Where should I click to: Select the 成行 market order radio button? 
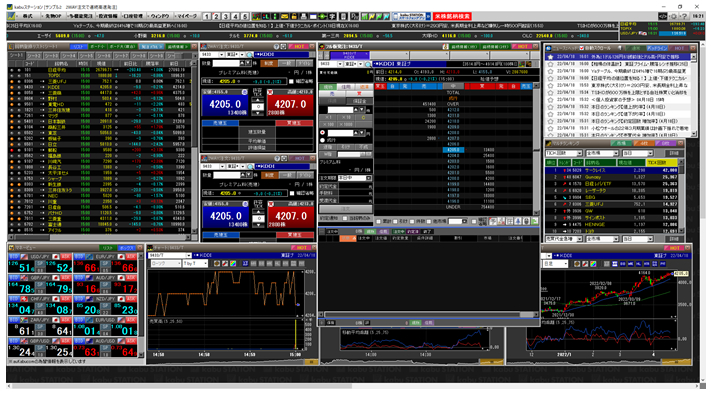(x=322, y=140)
